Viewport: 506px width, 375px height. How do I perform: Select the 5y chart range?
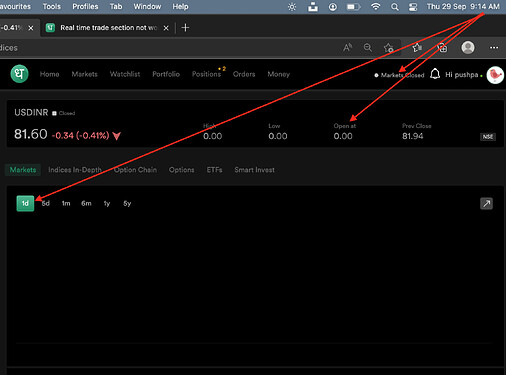pos(127,203)
